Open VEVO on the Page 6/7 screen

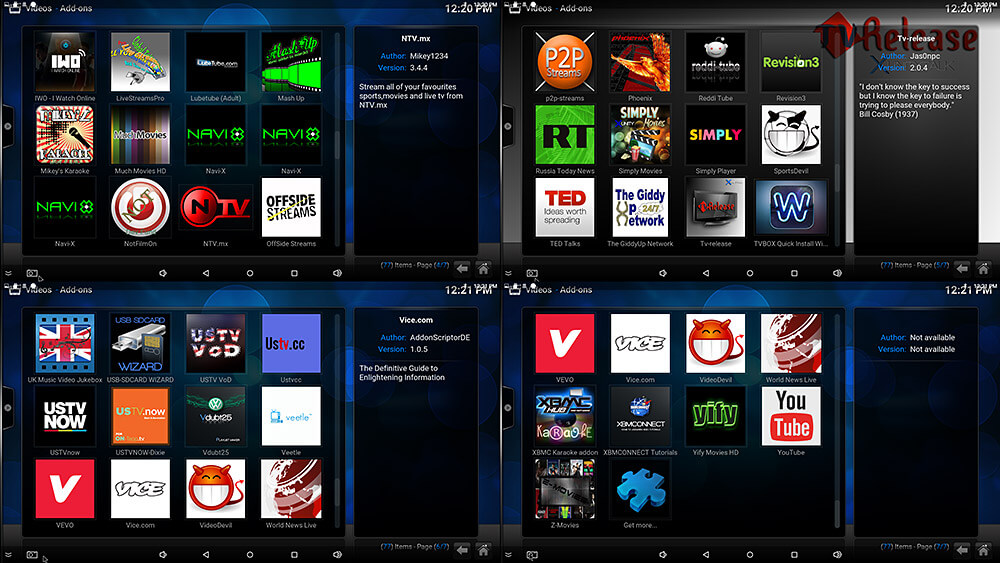click(64, 489)
